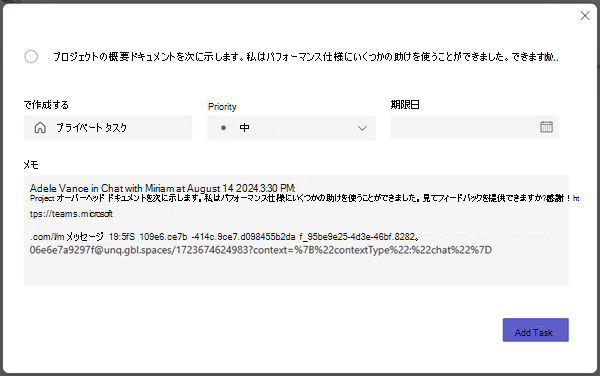The height and width of the screenshot is (376, 600).
Task: Close the add task dialog
Action: (x=585, y=16)
